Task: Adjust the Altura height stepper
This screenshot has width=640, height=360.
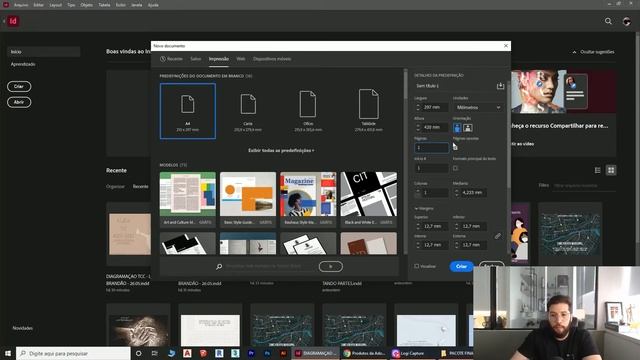Action: [x=418, y=127]
